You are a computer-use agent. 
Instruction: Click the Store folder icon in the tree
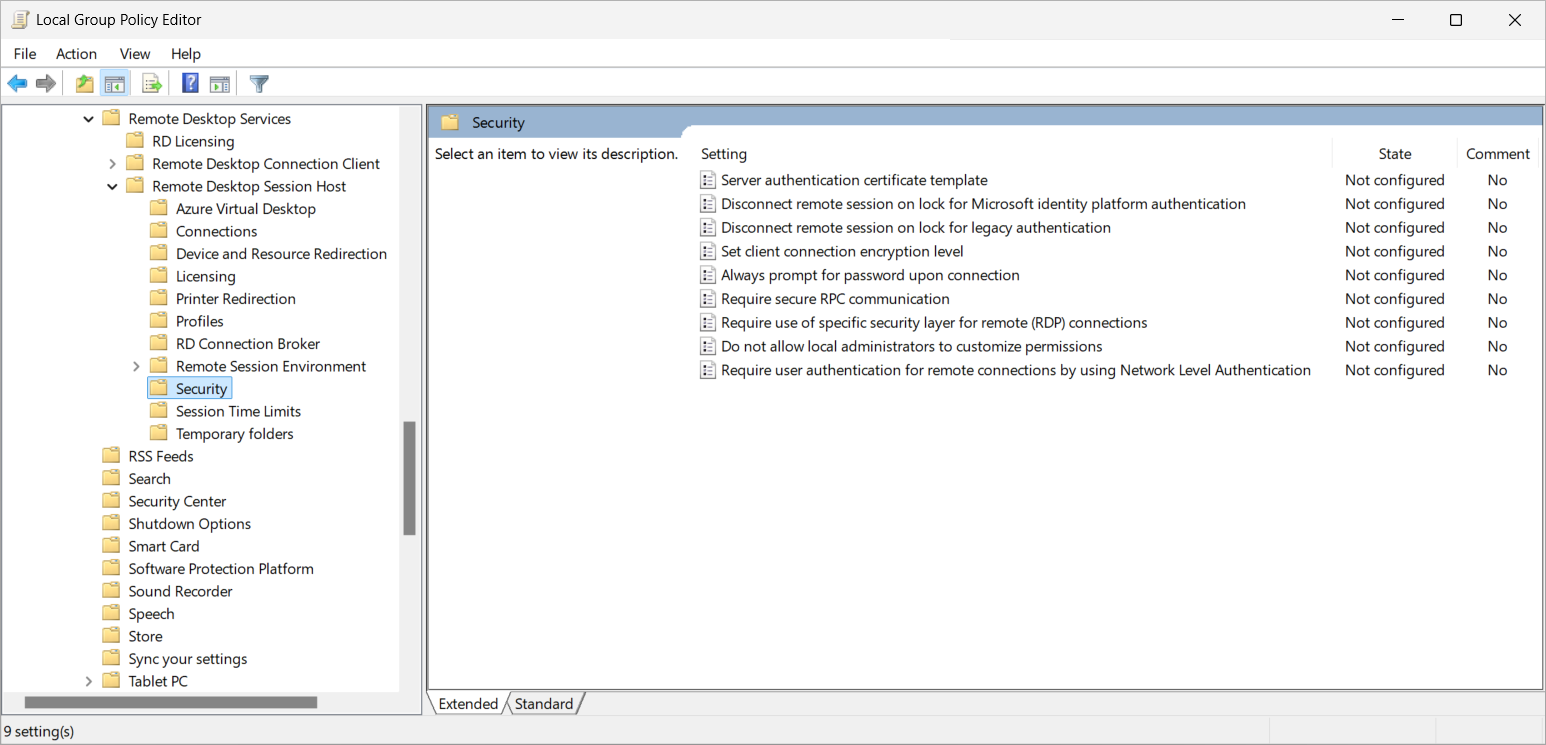click(111, 636)
